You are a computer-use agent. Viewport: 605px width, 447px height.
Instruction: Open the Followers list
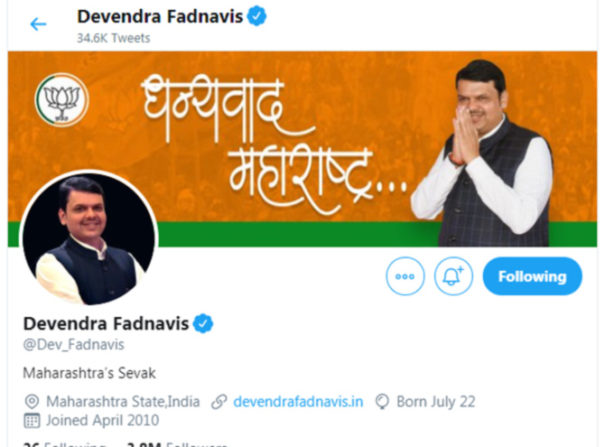[x=177, y=444]
